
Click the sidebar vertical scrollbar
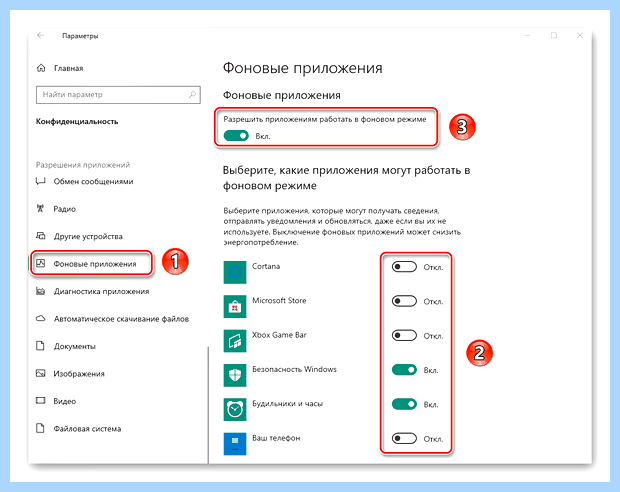(x=208, y=405)
